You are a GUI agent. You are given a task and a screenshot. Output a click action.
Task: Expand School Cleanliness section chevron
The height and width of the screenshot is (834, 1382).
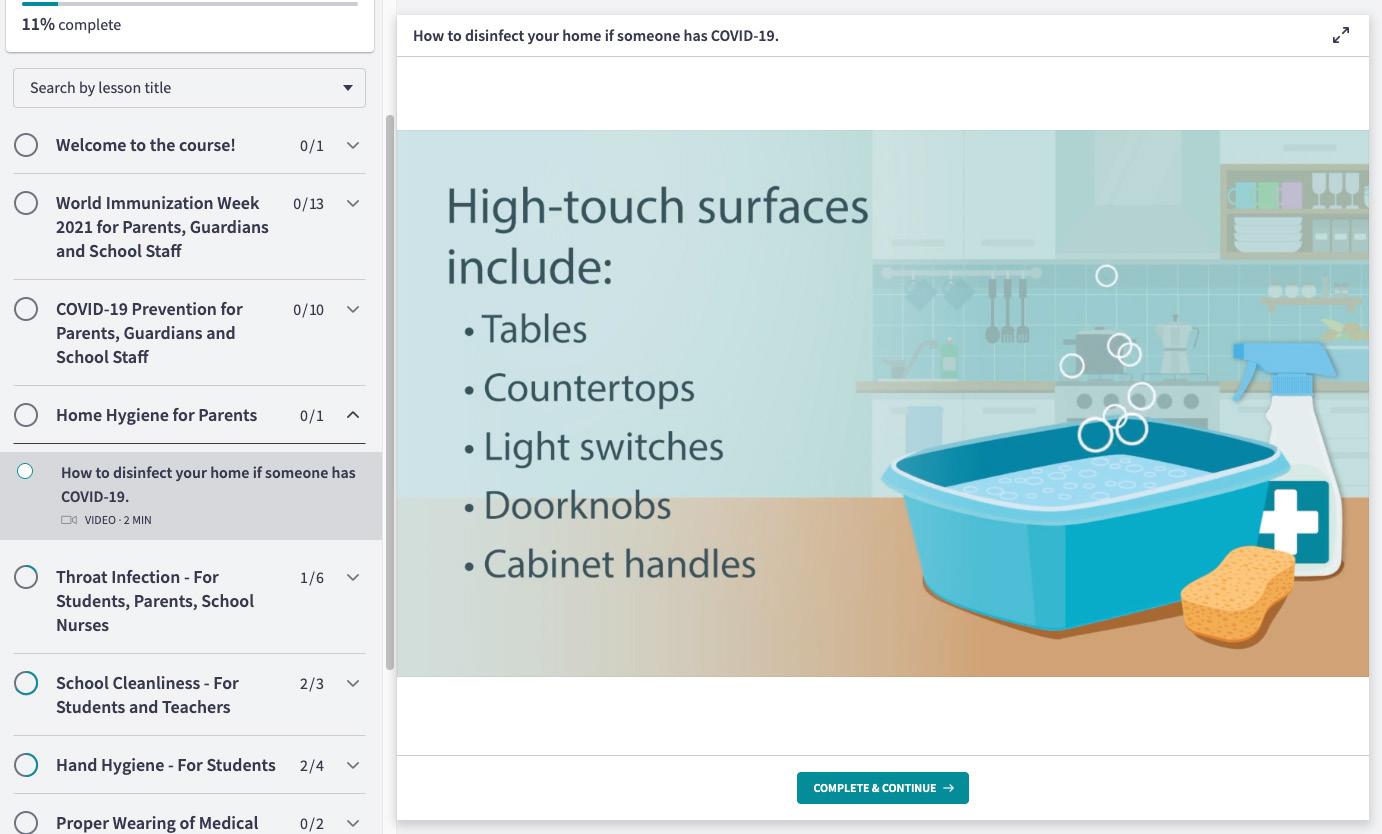[353, 683]
